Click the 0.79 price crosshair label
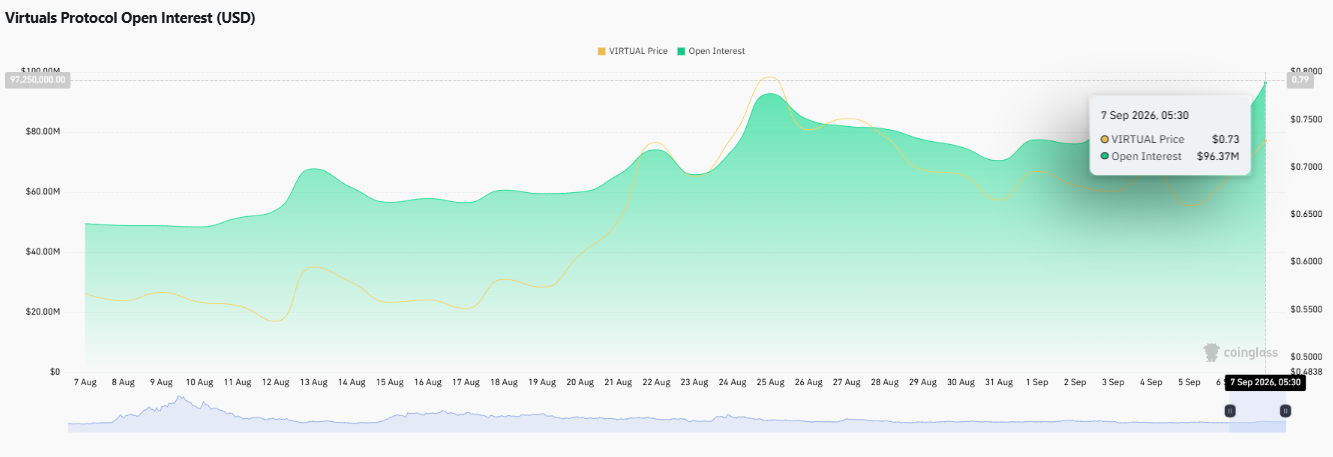The width and height of the screenshot is (1333, 457). pyautogui.click(x=1300, y=79)
